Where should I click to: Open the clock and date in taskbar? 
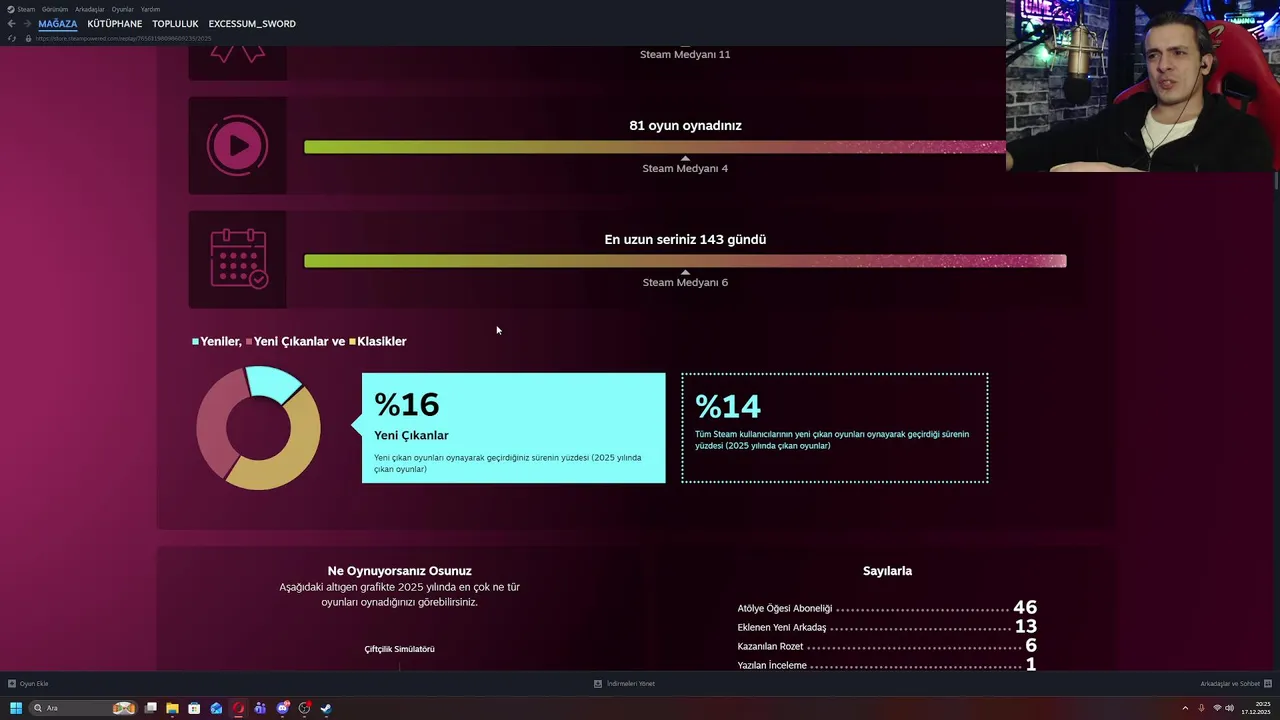(1256, 708)
